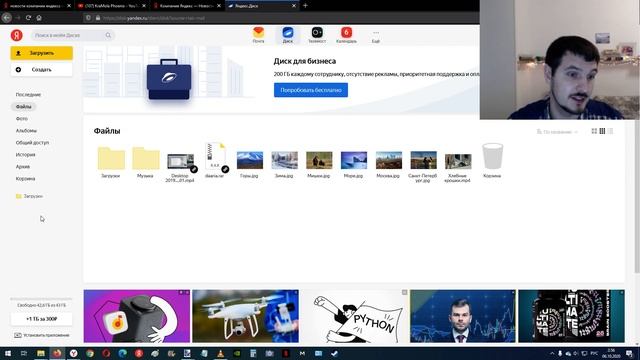Open the sort by name dropdown

pyautogui.click(x=557, y=132)
